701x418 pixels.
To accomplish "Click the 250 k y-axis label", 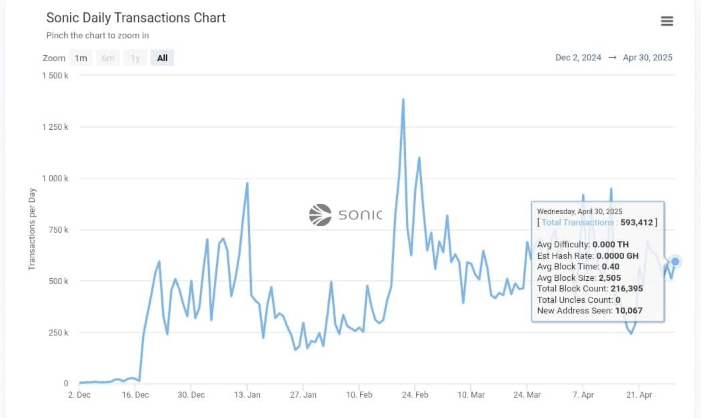I will pos(58,333).
